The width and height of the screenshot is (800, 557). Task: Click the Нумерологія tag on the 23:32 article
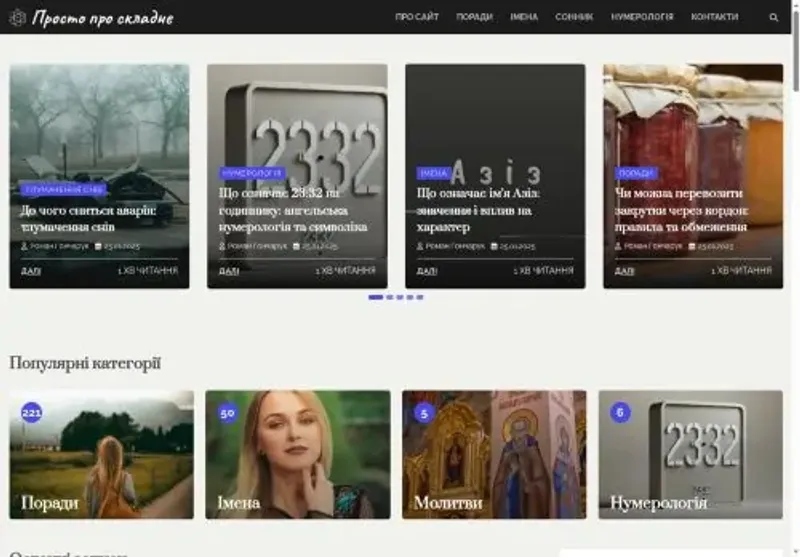click(x=252, y=173)
